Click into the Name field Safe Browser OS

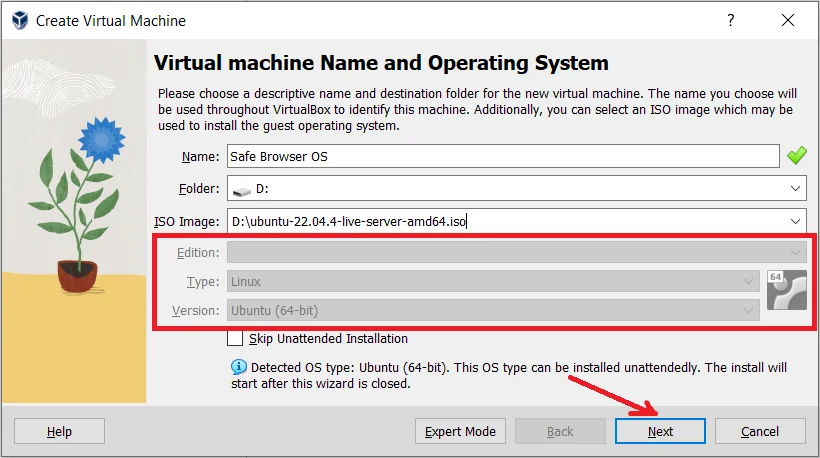pos(503,156)
